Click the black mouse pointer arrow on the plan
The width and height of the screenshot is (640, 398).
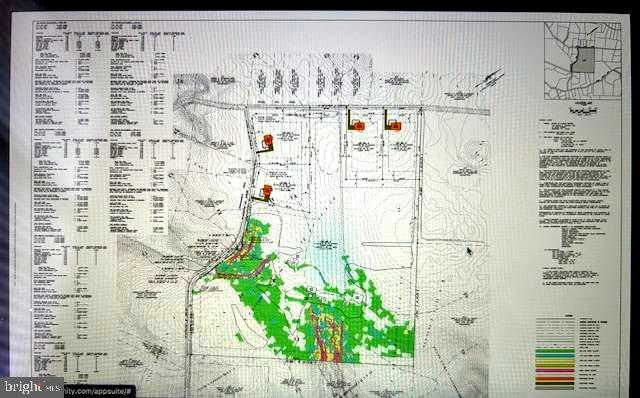(469, 251)
